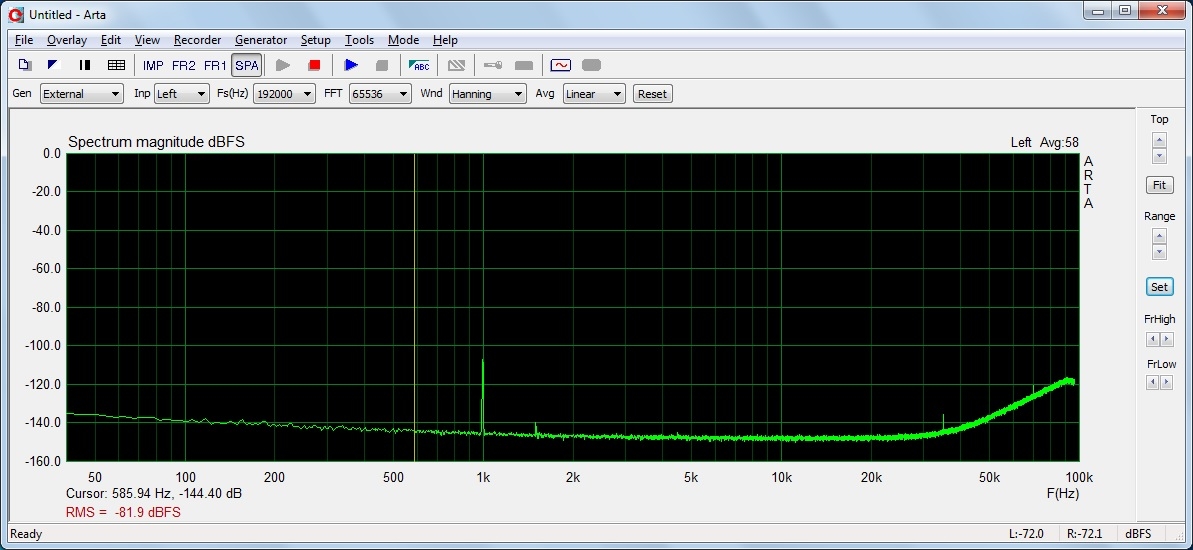This screenshot has height=550, width=1193.
Task: Click the RMS = -81.9 dBFS readout
Action: click(x=123, y=513)
